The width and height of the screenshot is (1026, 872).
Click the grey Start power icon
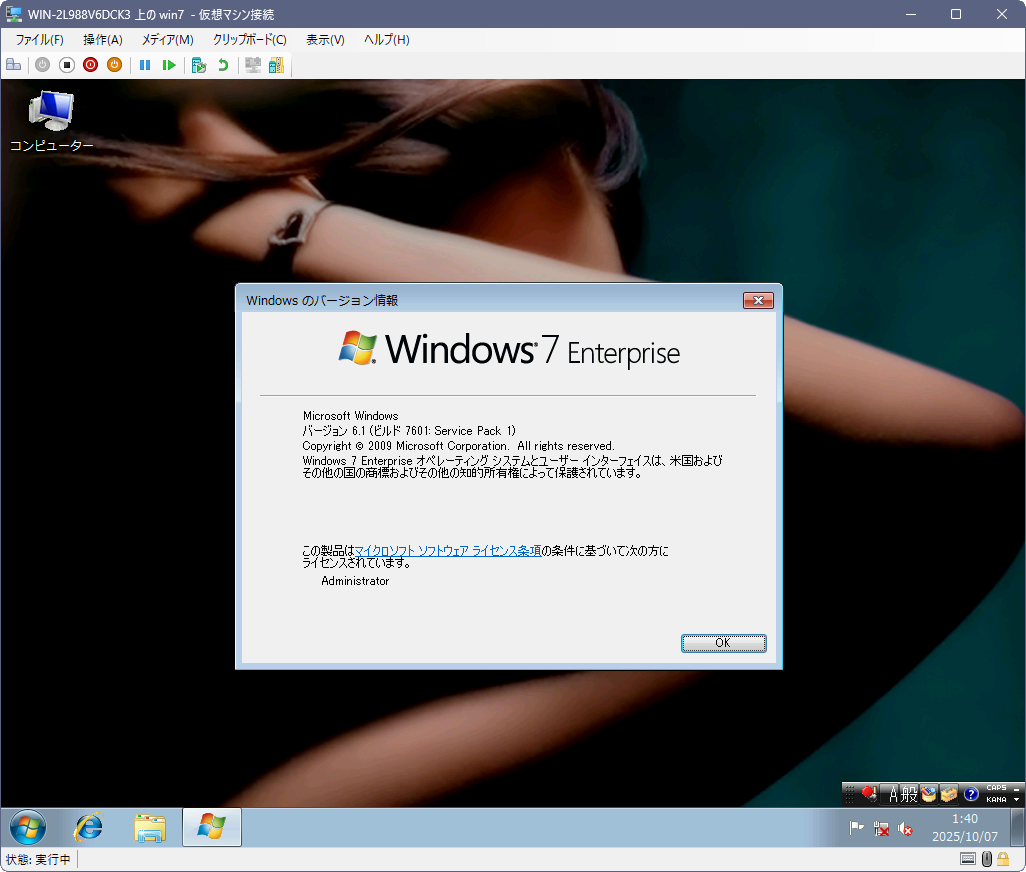tap(43, 65)
